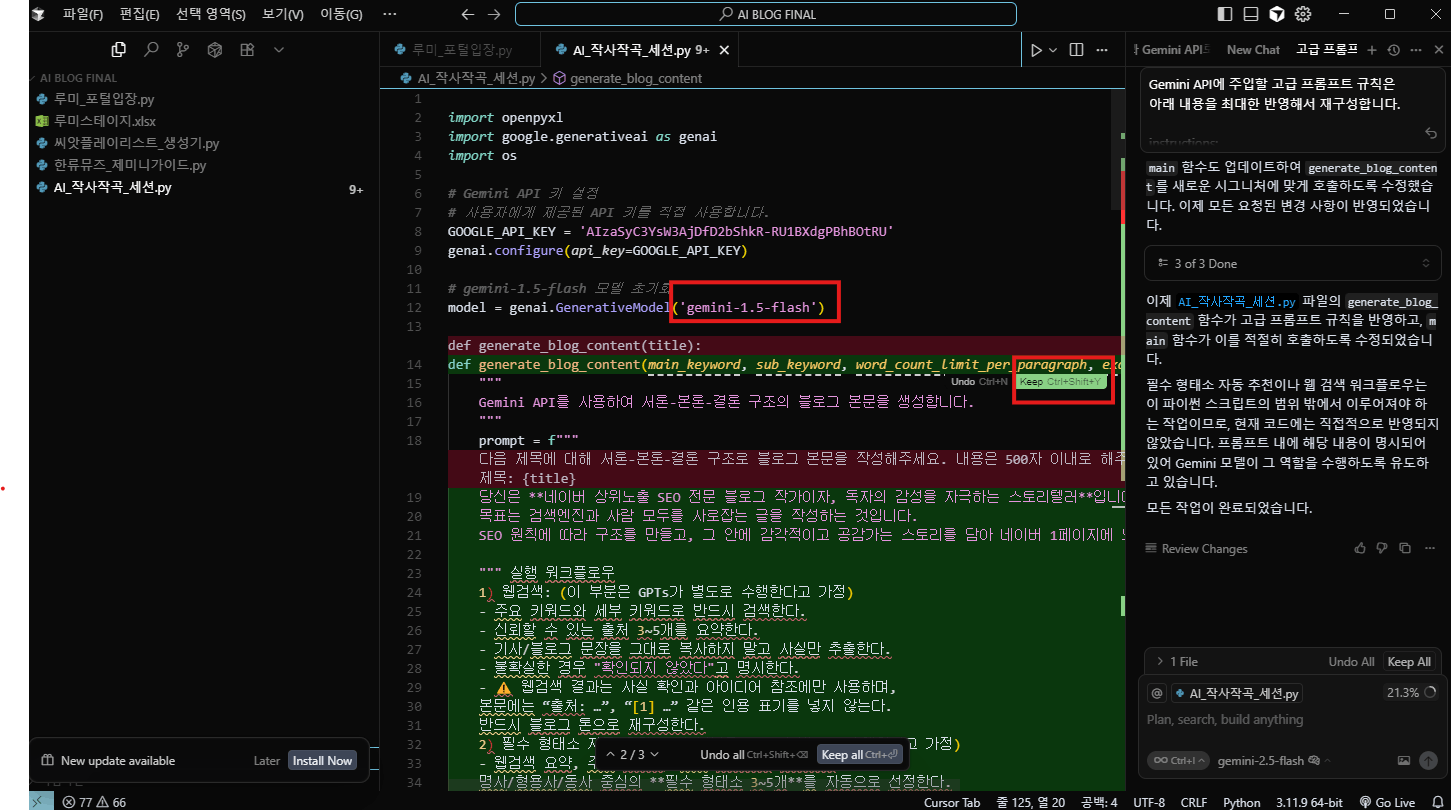Toggle the primary sidebar visibility
The image size is (1451, 810).
[1225, 14]
